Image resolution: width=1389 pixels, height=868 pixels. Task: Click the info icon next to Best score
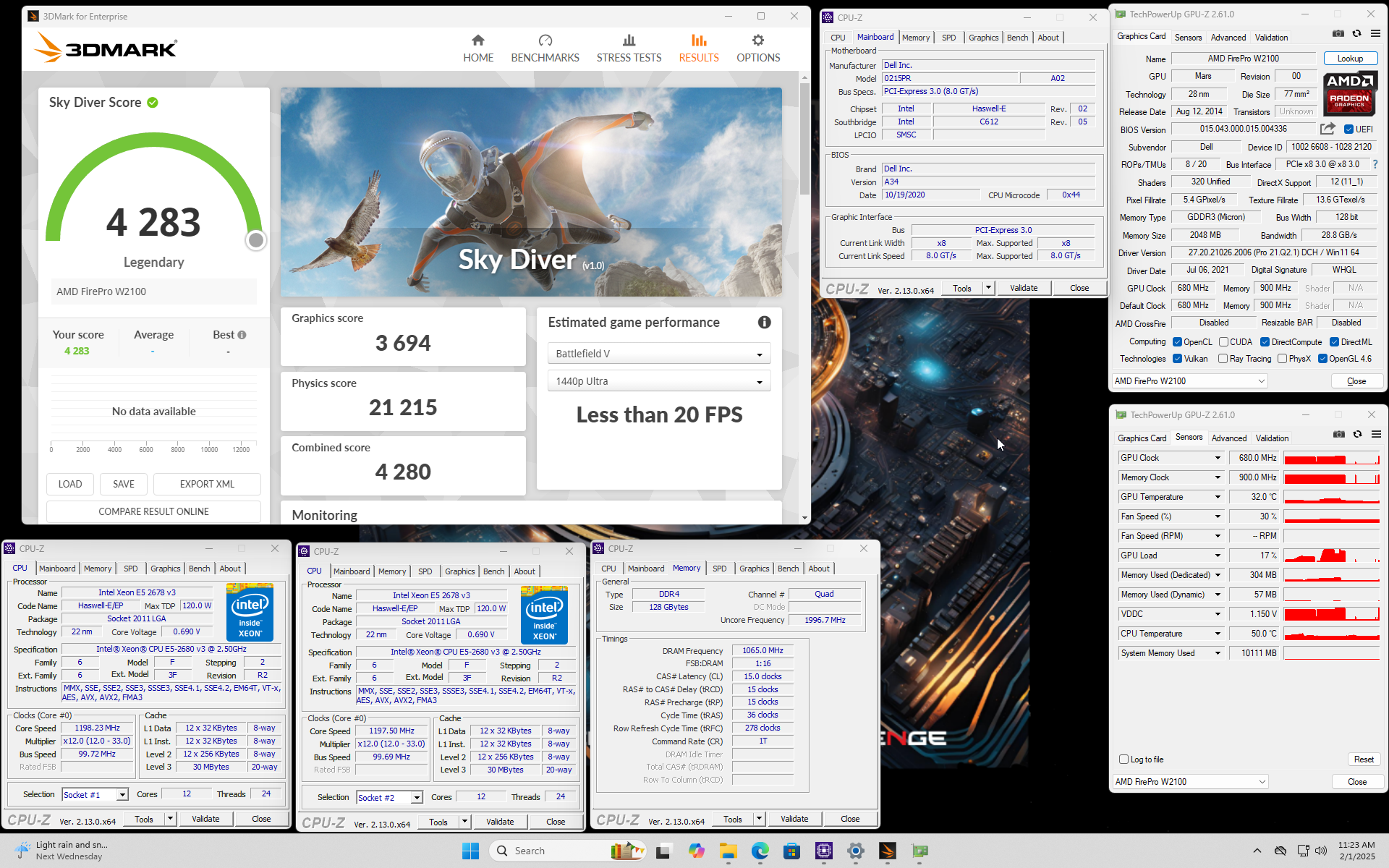(242, 335)
